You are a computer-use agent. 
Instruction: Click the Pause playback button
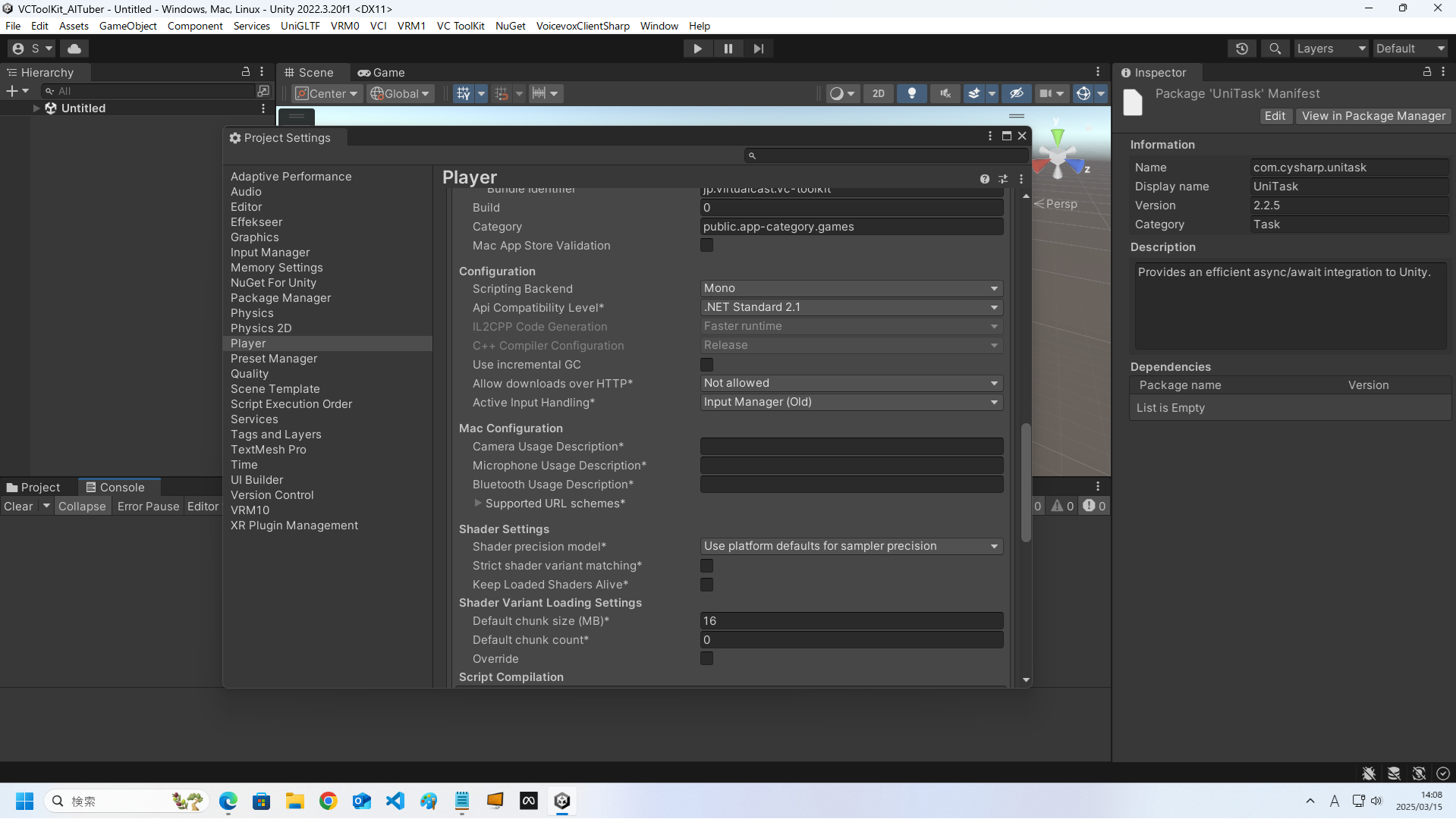(x=728, y=49)
